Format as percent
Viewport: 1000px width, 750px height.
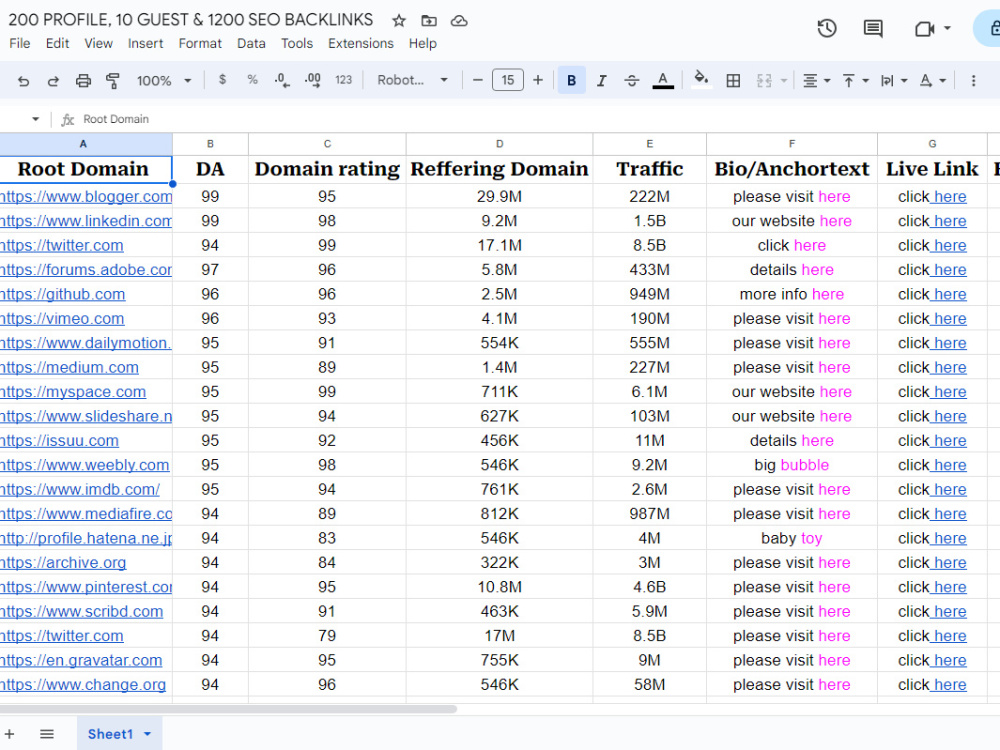pyautogui.click(x=253, y=80)
